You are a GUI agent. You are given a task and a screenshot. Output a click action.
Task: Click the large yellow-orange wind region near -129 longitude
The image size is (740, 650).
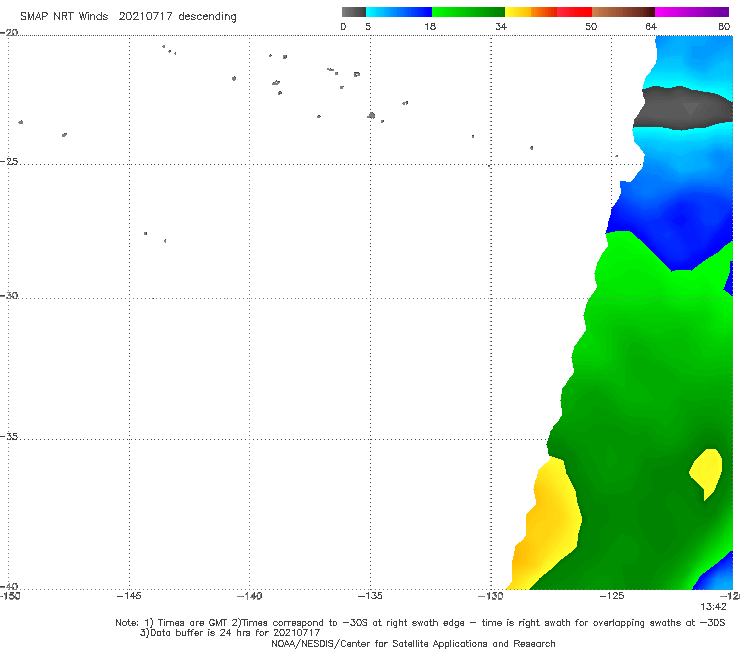[x=547, y=524]
